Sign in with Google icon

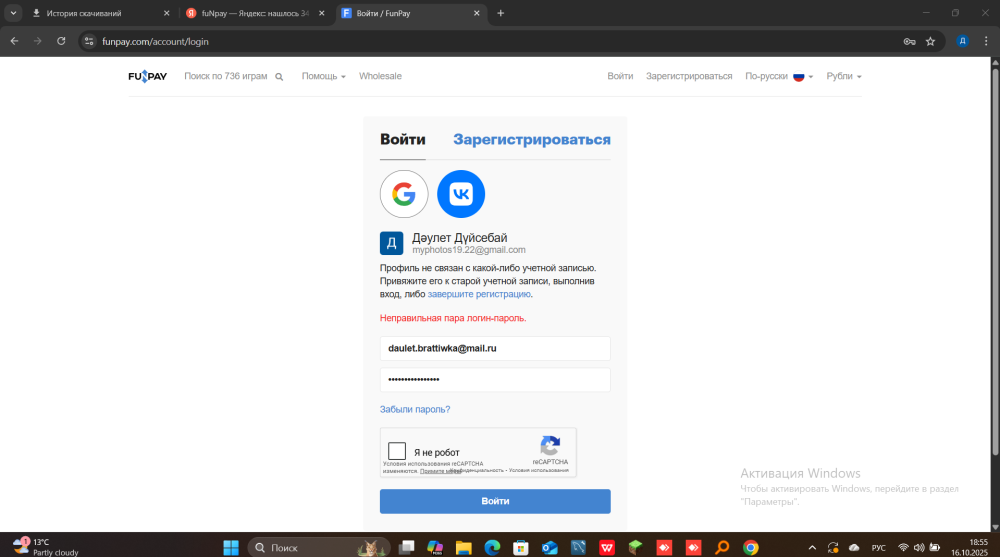point(404,194)
